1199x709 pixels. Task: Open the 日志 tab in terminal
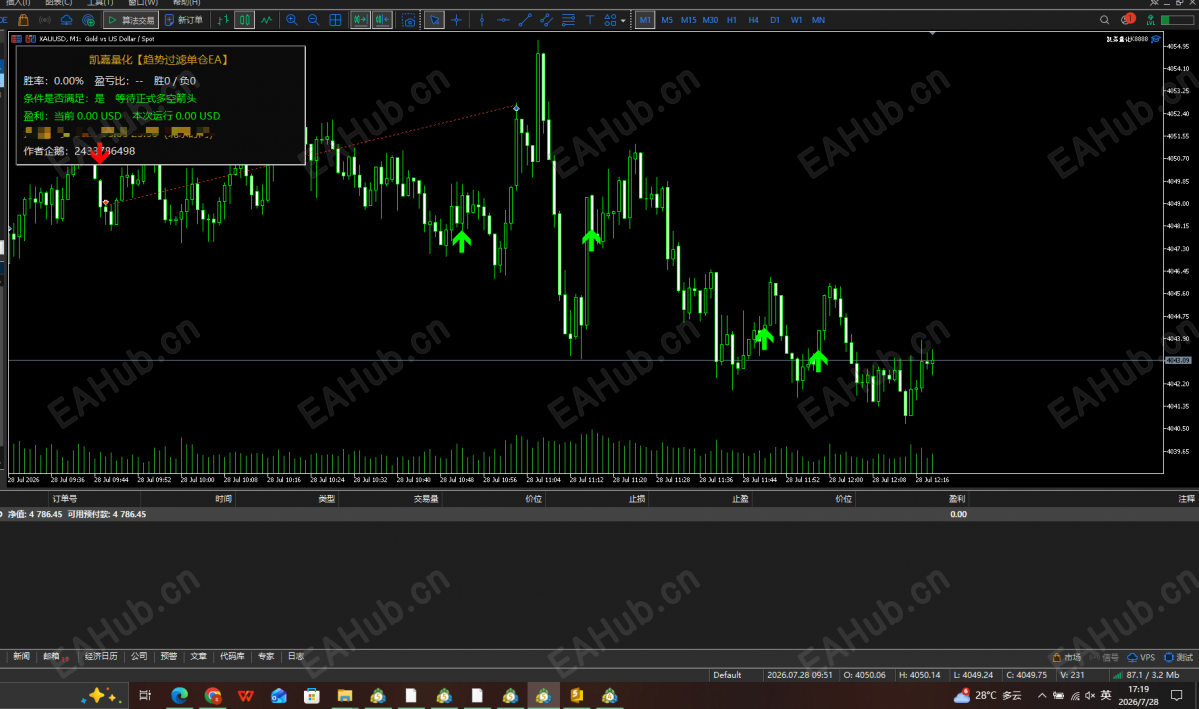click(x=295, y=656)
